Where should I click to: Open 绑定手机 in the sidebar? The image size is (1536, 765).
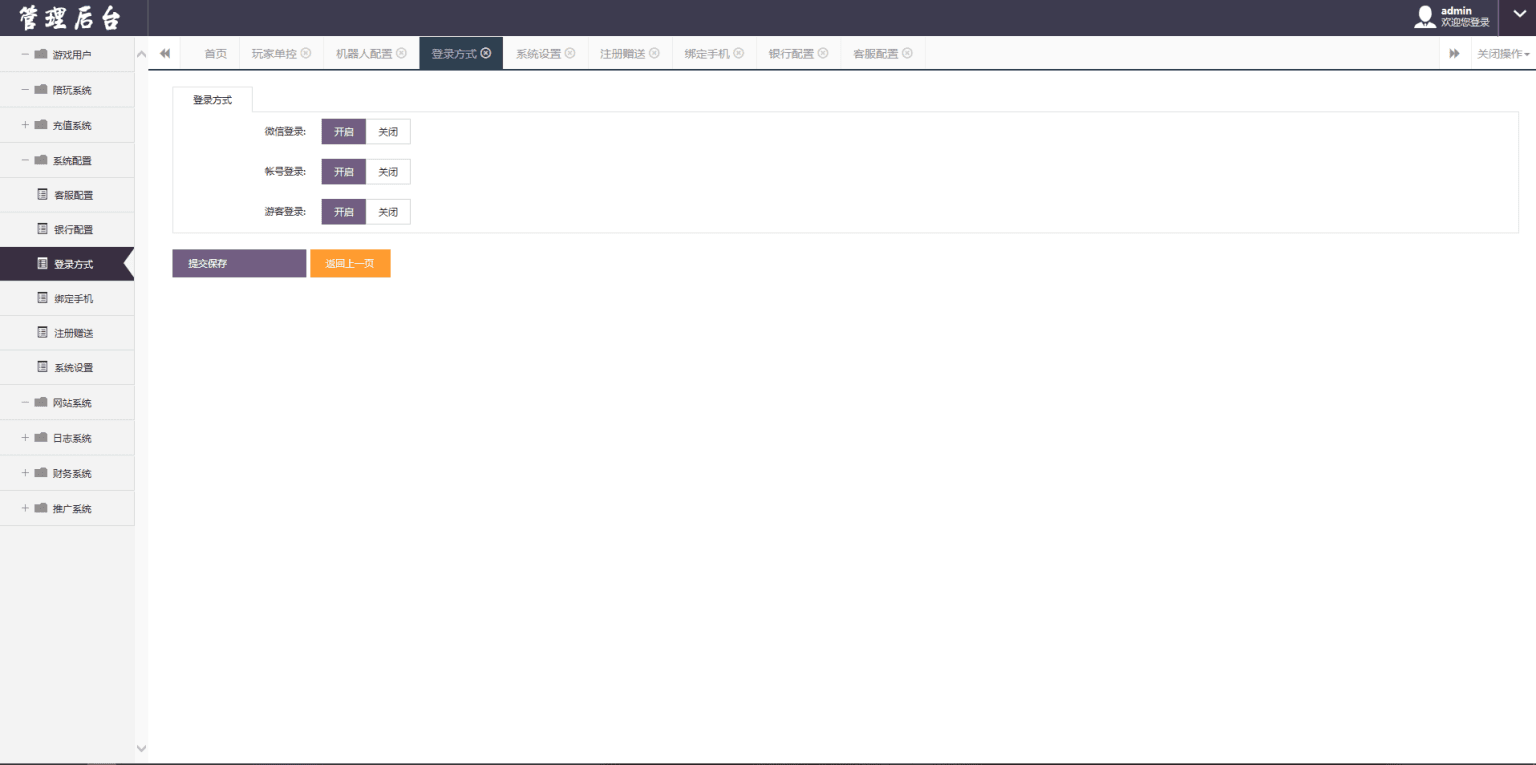(x=73, y=298)
